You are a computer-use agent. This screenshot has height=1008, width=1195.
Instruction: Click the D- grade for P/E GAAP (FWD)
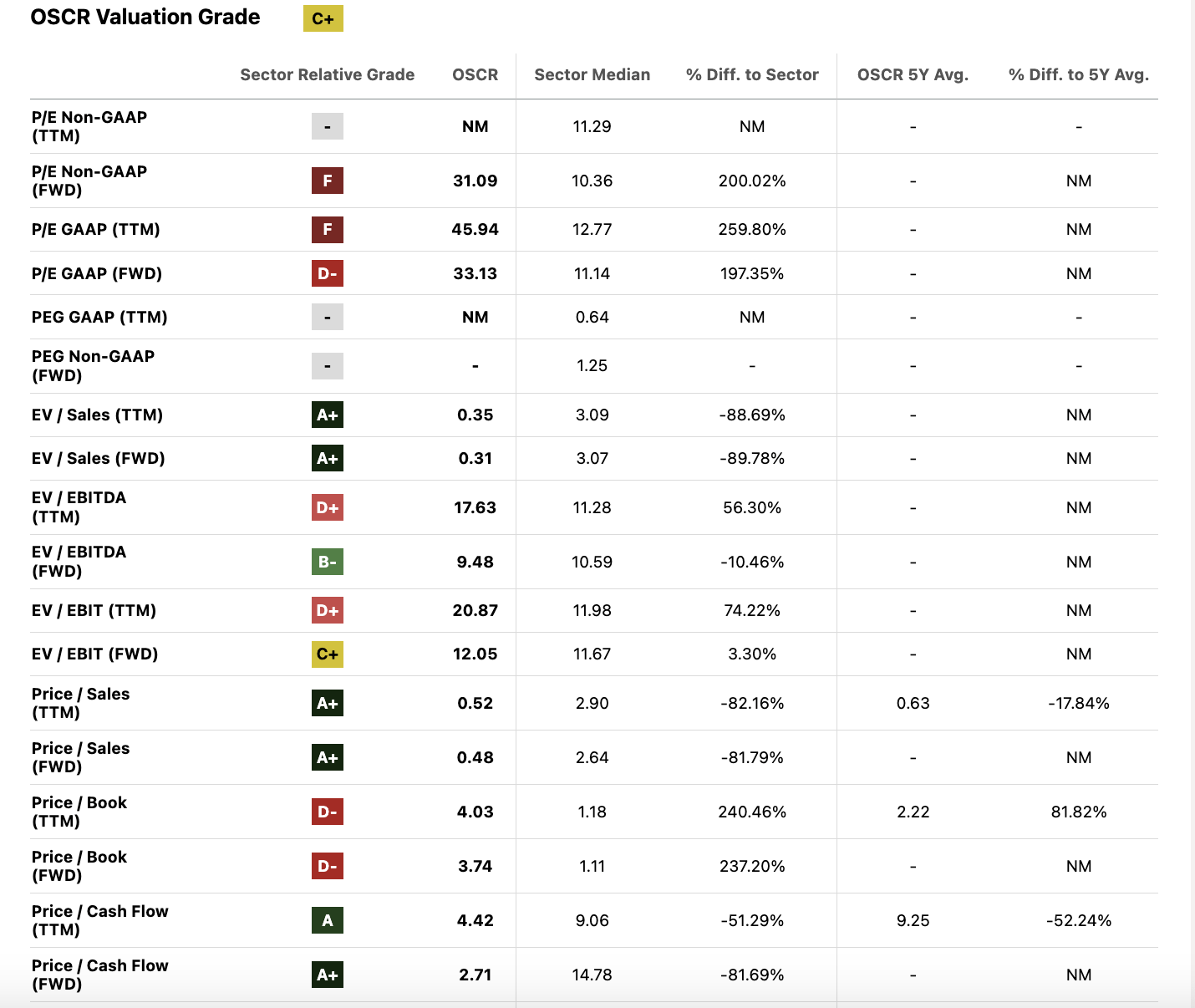click(328, 273)
